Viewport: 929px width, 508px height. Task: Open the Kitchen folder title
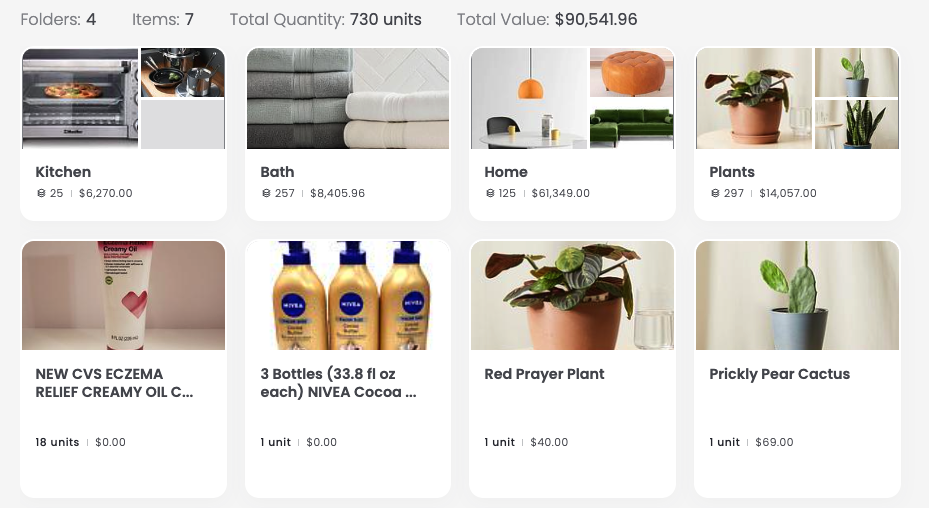63,172
